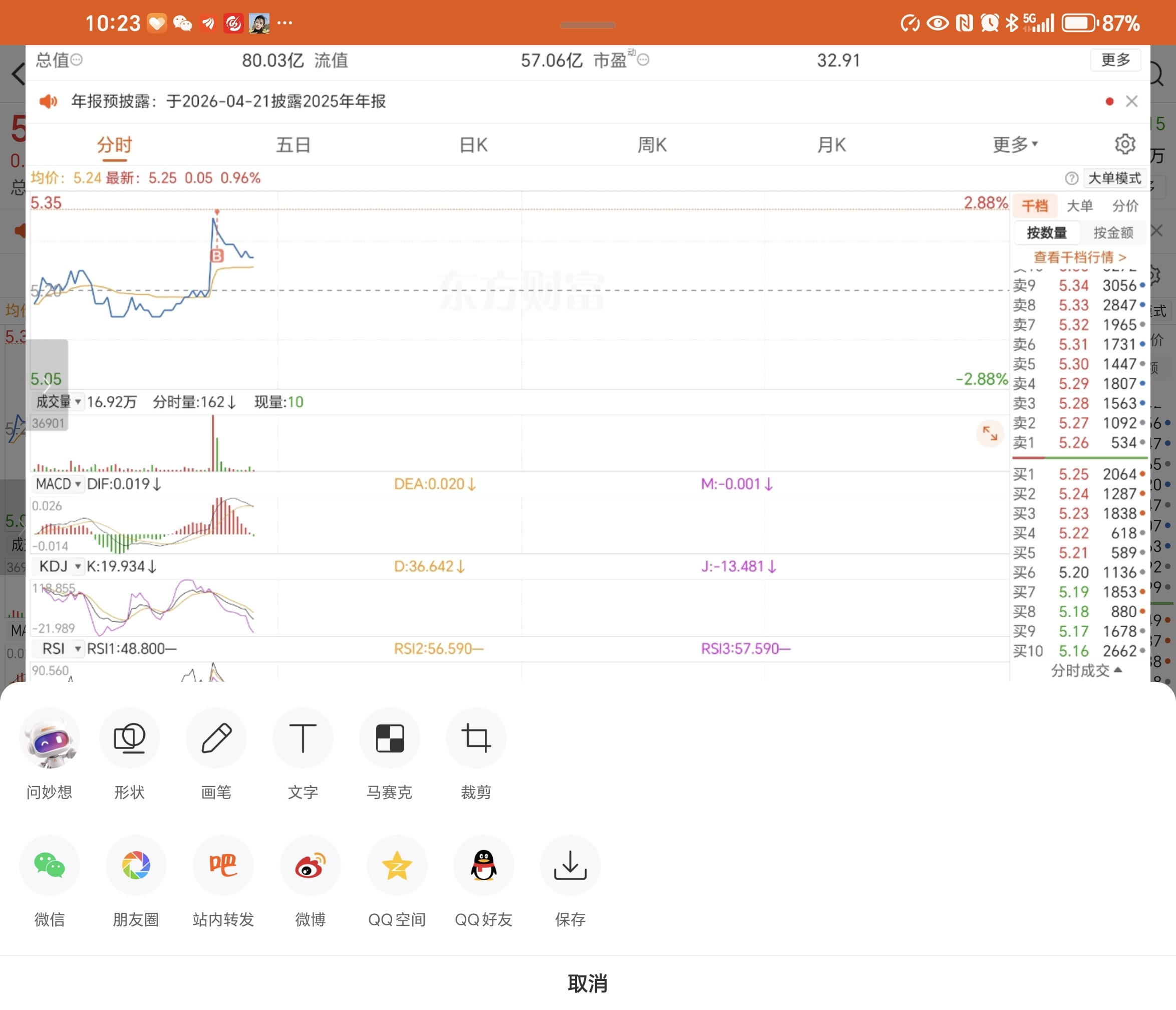Open the 形状 shapes tool
The width and height of the screenshot is (1176, 1010).
129,738
